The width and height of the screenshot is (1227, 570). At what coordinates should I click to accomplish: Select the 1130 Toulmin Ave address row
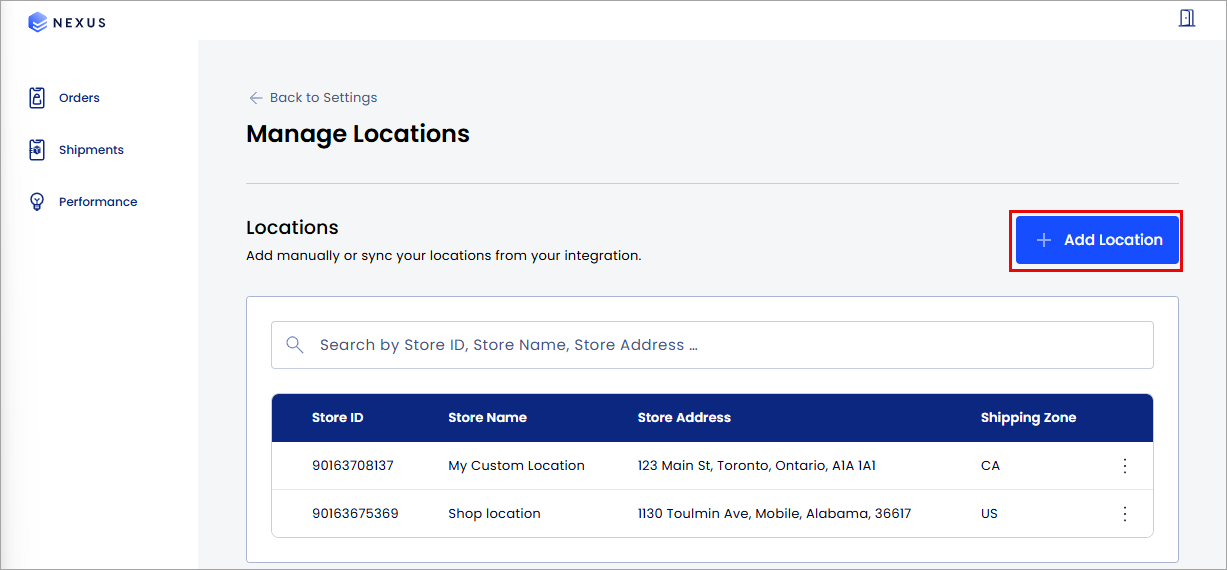pyautogui.click(x=712, y=514)
